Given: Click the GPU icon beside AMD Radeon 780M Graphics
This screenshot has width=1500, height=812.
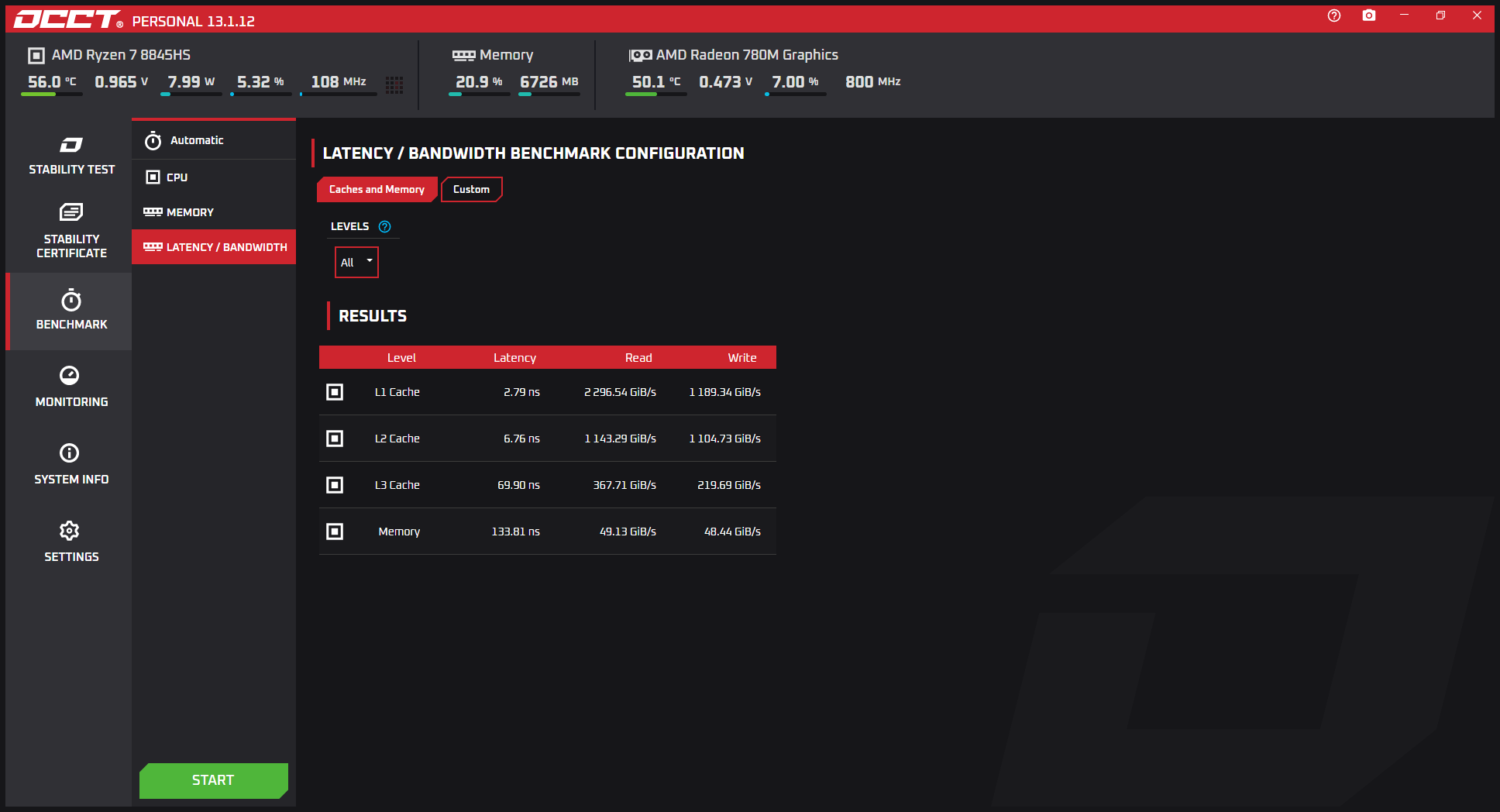Looking at the screenshot, I should coord(640,56).
